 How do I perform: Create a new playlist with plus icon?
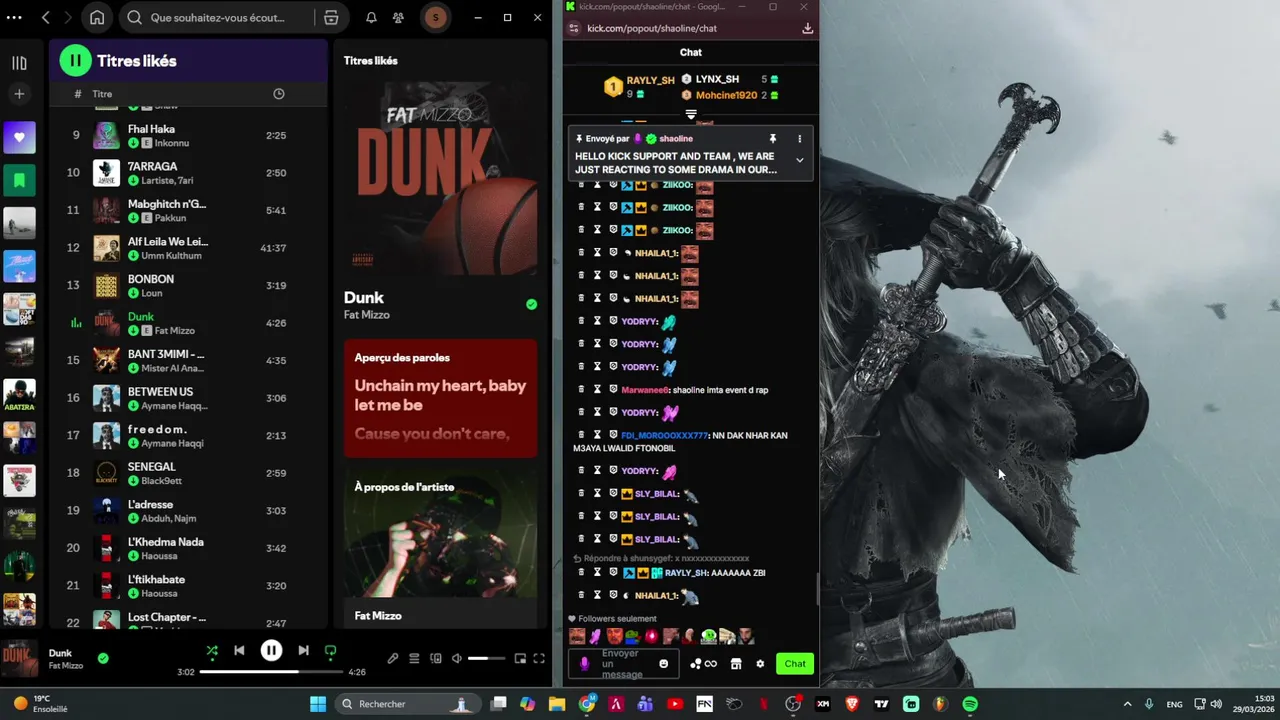point(19,94)
